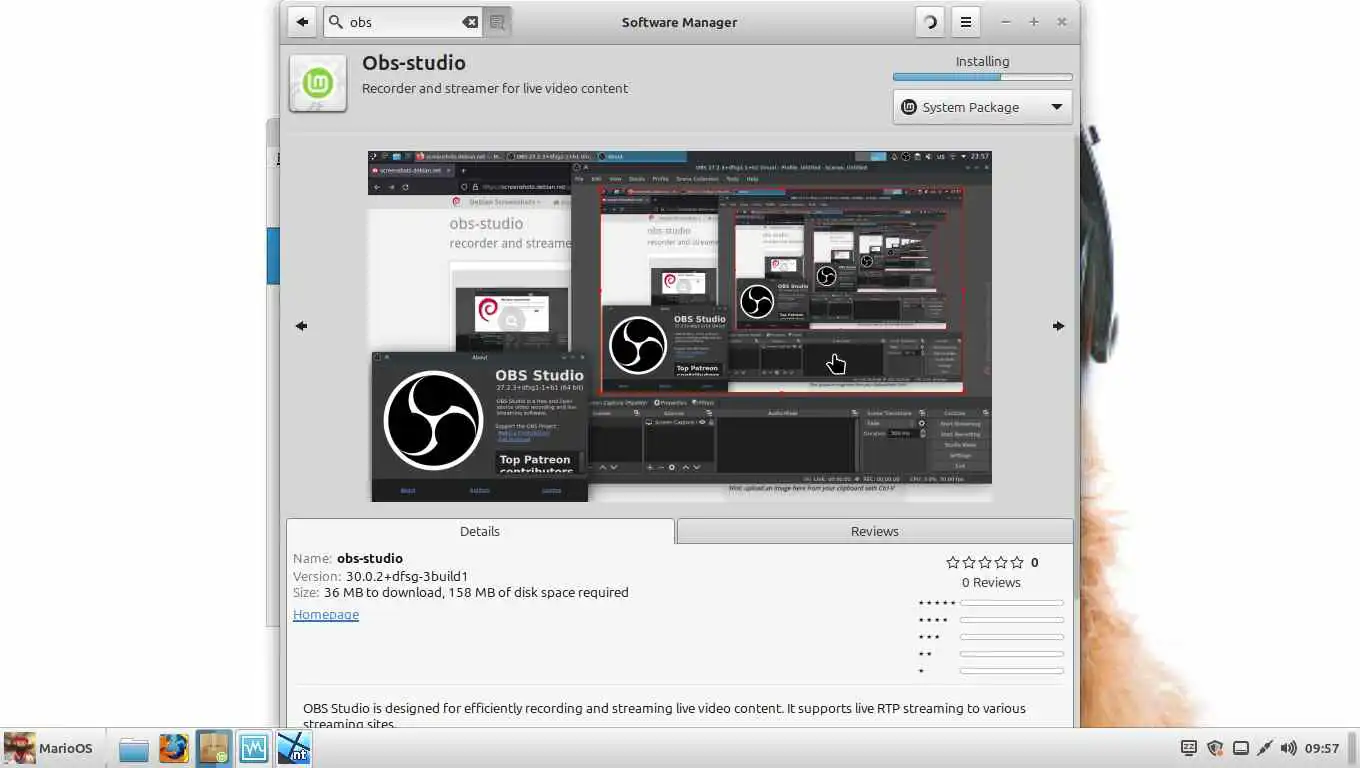
Task: Click the Obs-studio package icon
Action: 318,83
